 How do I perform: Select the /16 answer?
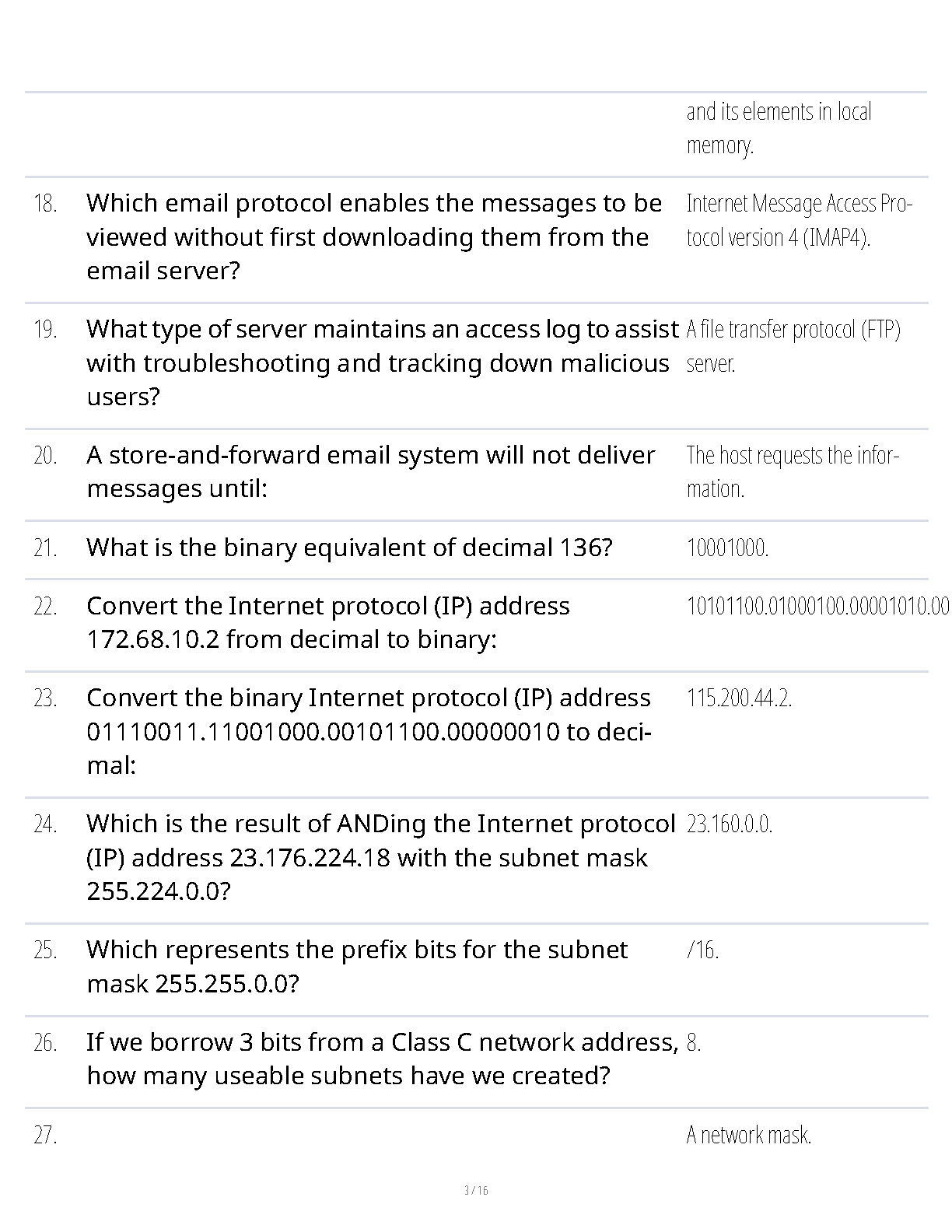(x=702, y=950)
